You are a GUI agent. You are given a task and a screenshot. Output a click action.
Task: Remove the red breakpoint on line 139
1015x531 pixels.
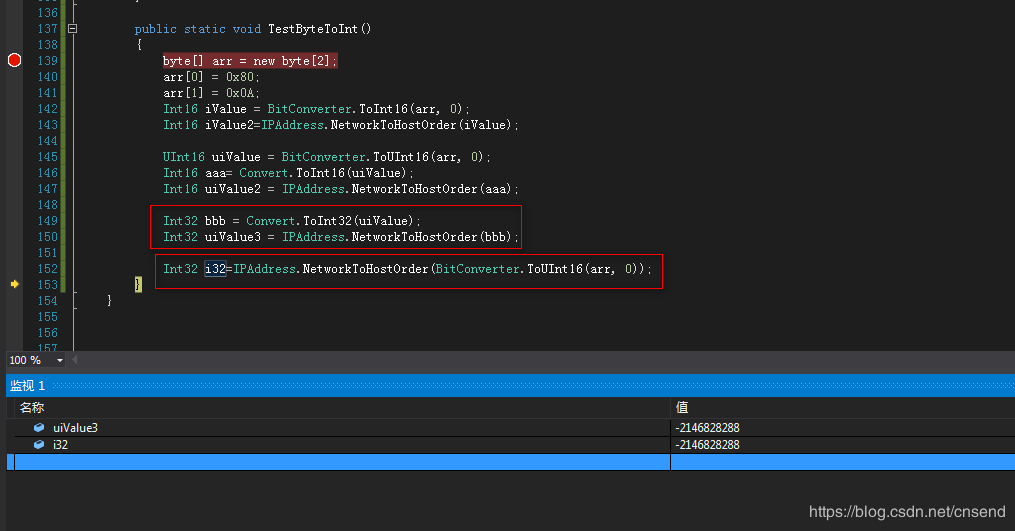(14, 60)
